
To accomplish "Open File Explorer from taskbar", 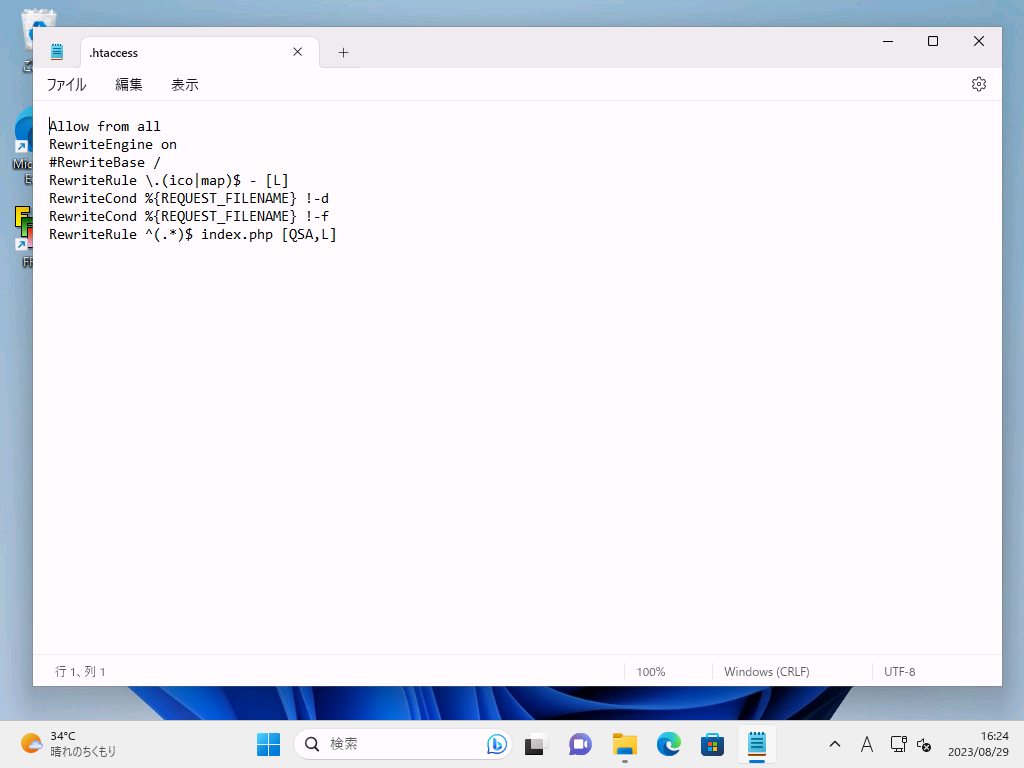I will coord(625,744).
